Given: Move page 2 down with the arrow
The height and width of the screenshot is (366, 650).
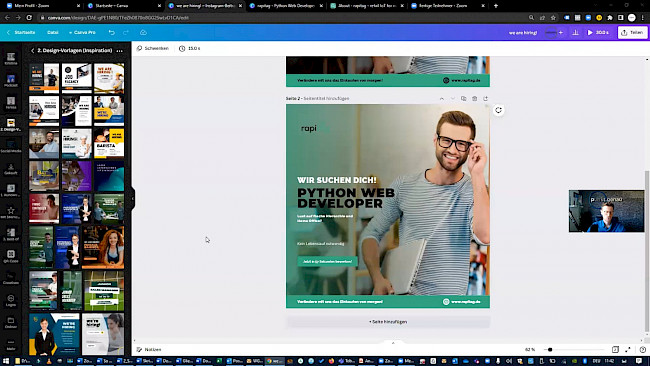Looking at the screenshot, I should coord(453,99).
